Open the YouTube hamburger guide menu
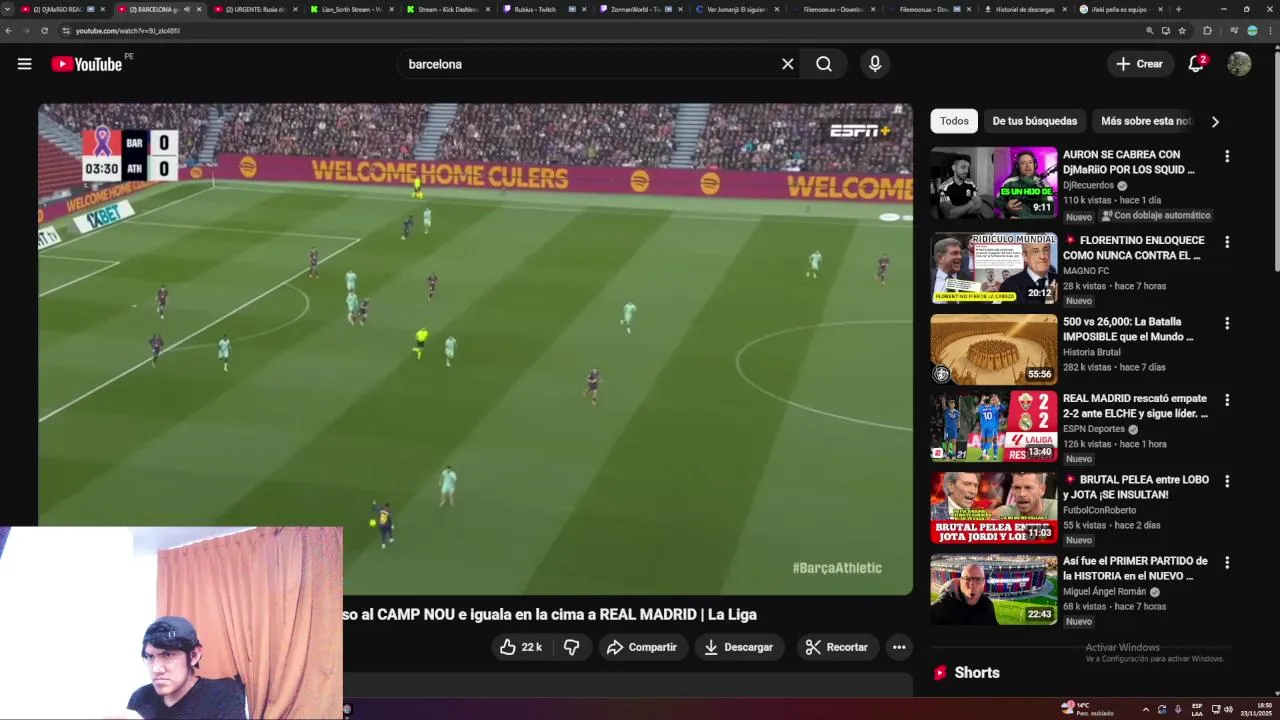 (24, 64)
